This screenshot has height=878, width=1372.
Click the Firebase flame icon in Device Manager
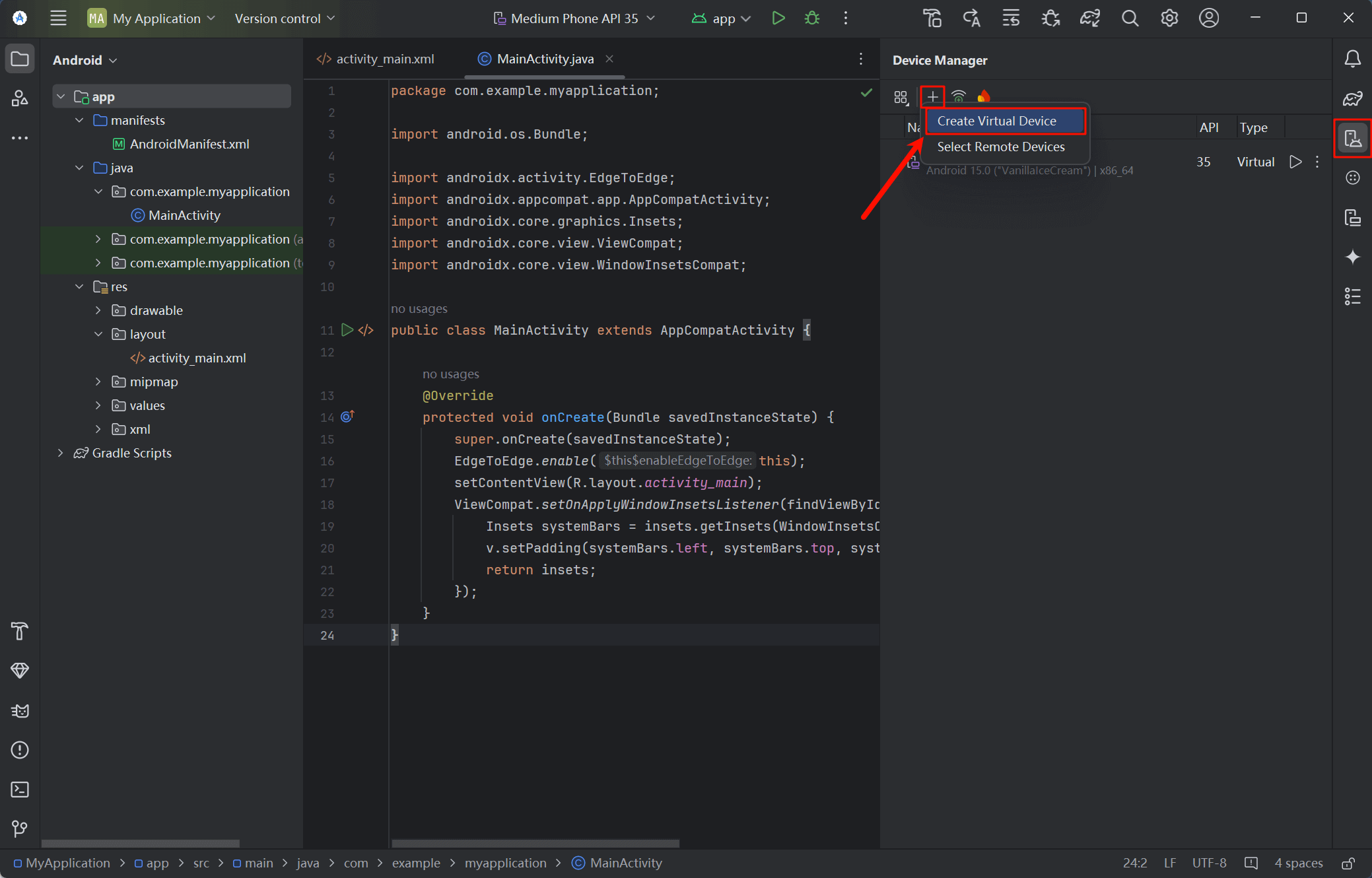984,97
